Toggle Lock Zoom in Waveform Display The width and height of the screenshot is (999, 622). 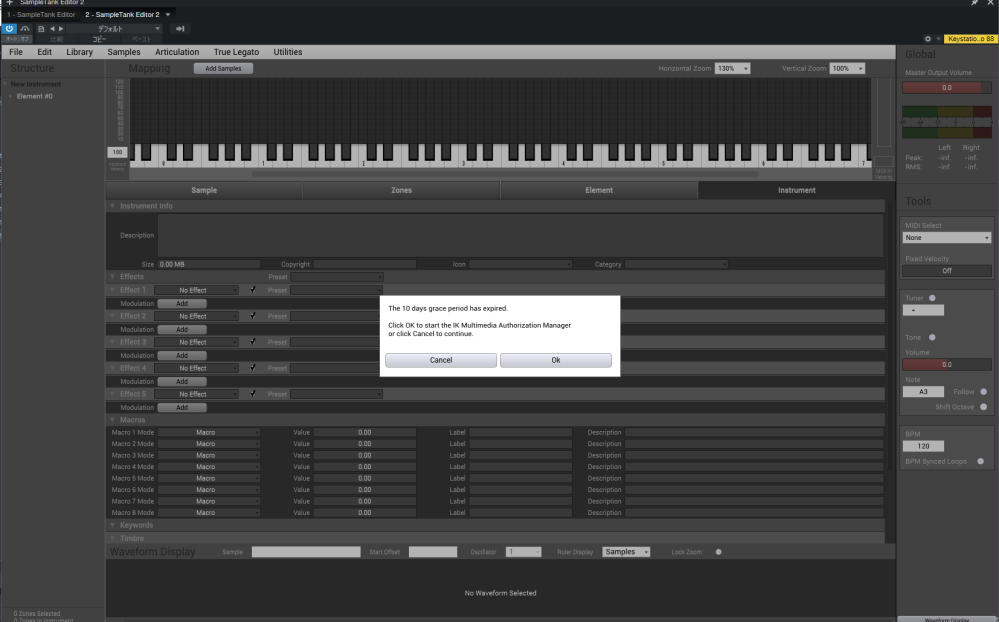click(x=719, y=552)
